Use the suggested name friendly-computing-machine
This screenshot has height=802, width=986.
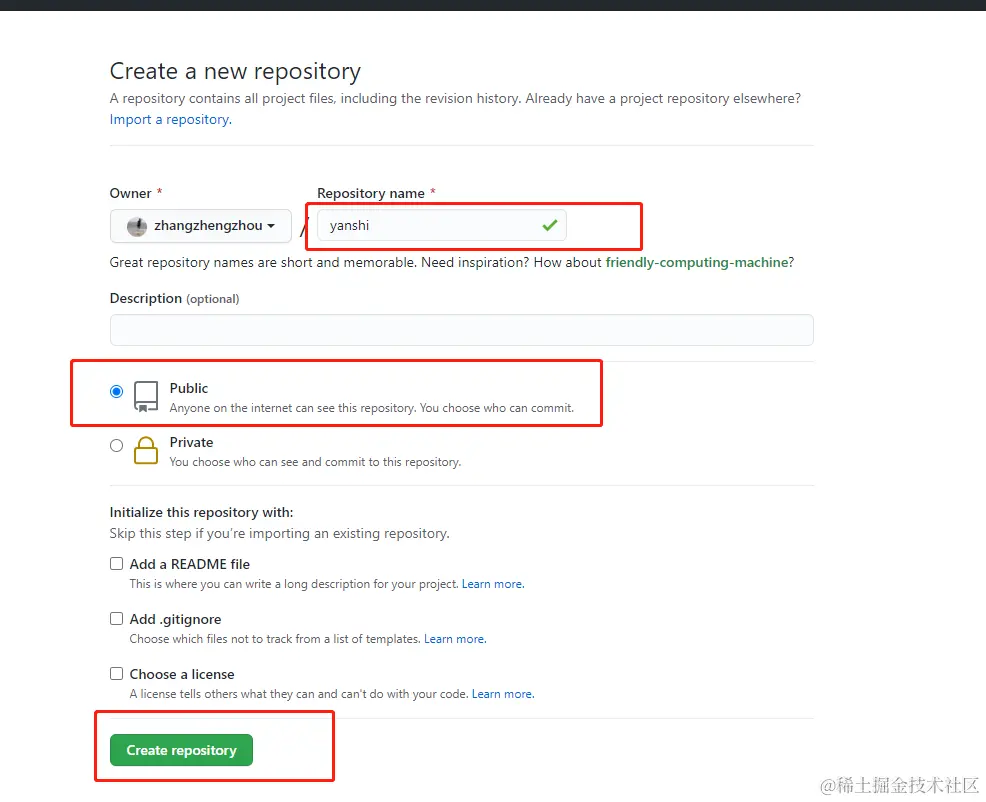697,262
